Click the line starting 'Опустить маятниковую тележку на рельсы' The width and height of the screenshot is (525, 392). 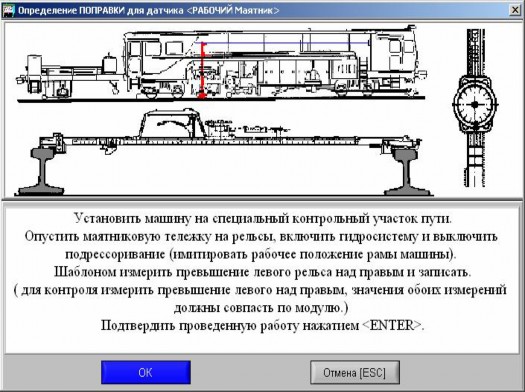(x=261, y=236)
